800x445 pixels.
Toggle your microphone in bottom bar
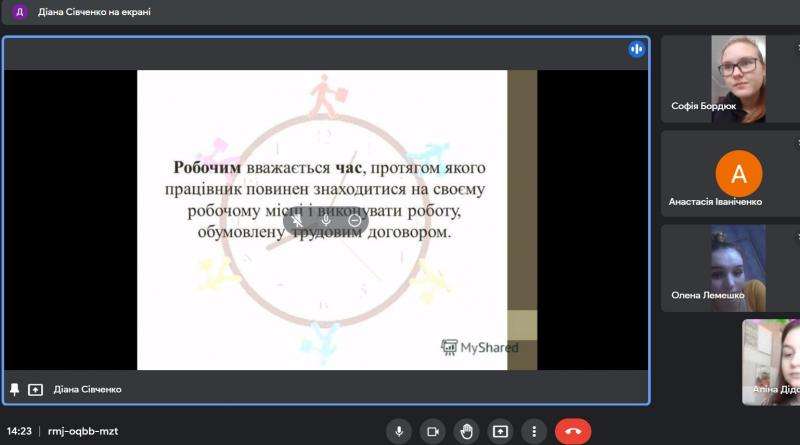click(399, 431)
